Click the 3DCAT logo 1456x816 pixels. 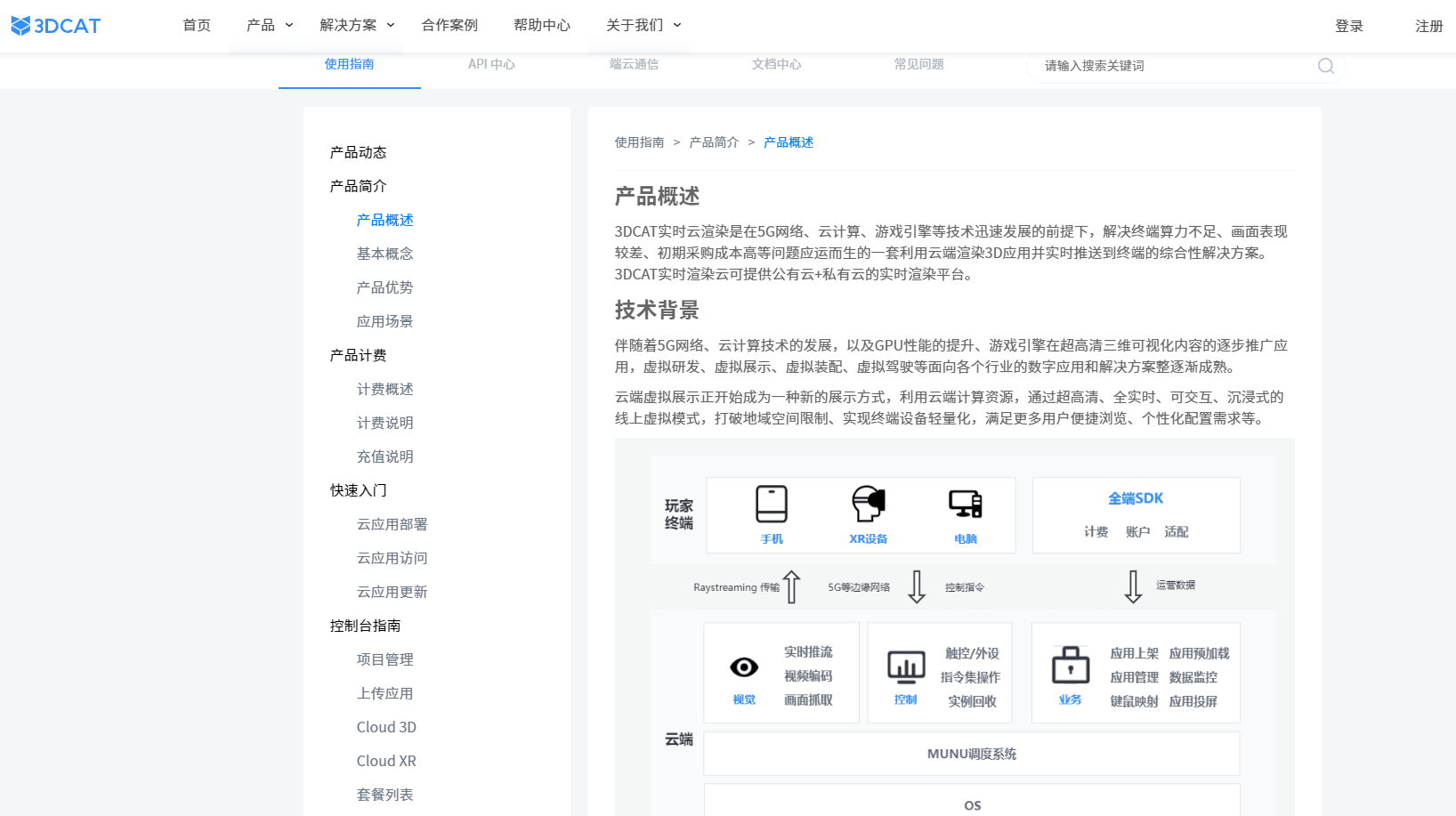click(55, 26)
